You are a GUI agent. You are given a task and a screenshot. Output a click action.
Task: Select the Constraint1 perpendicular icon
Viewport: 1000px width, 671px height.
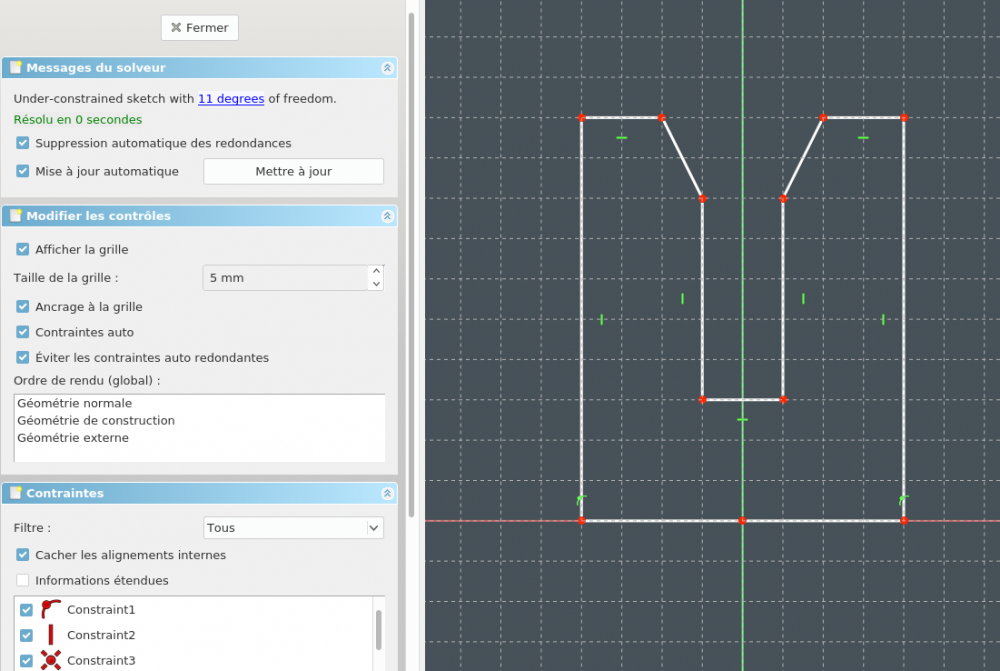coord(50,609)
